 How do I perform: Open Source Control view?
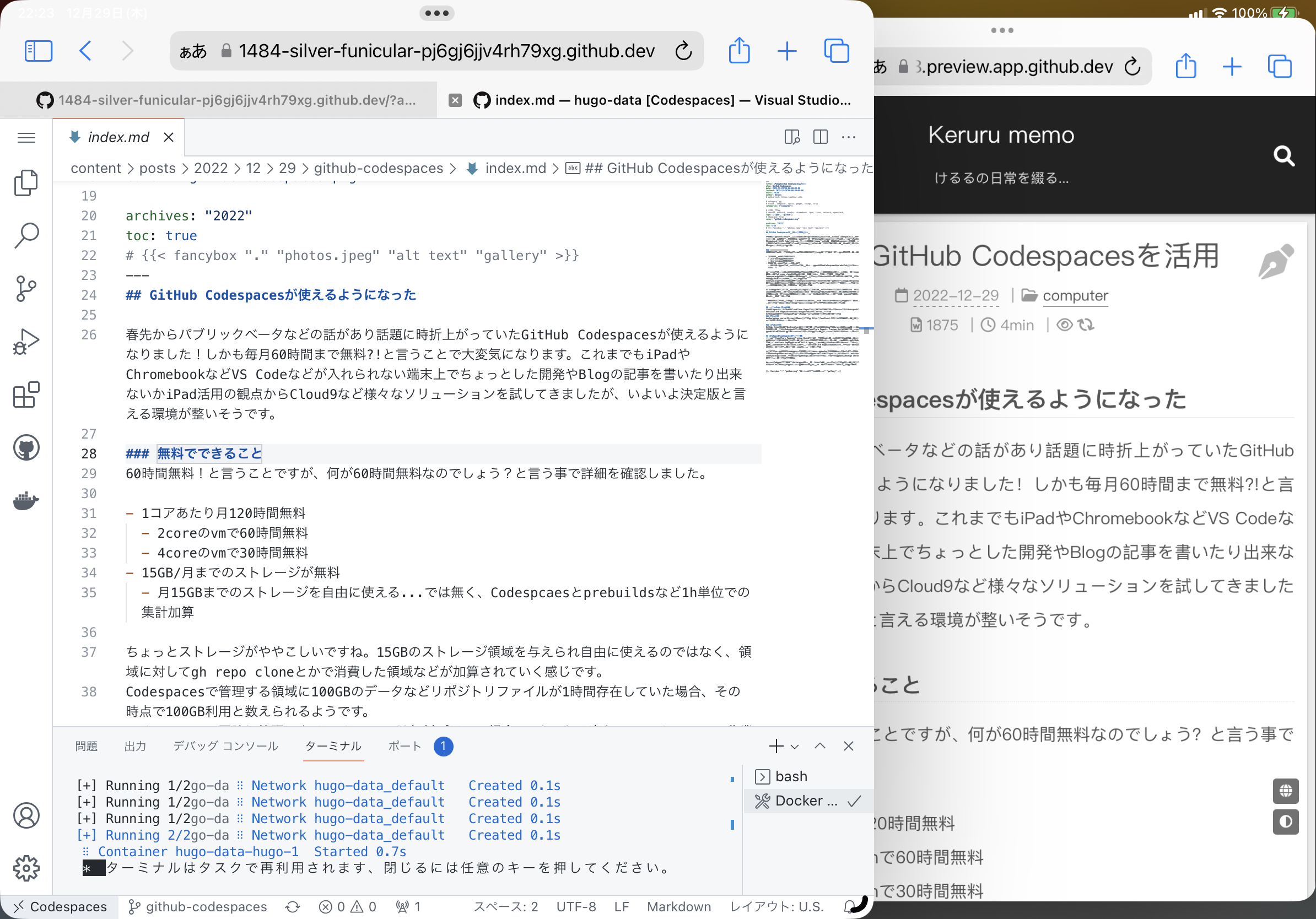tap(26, 288)
